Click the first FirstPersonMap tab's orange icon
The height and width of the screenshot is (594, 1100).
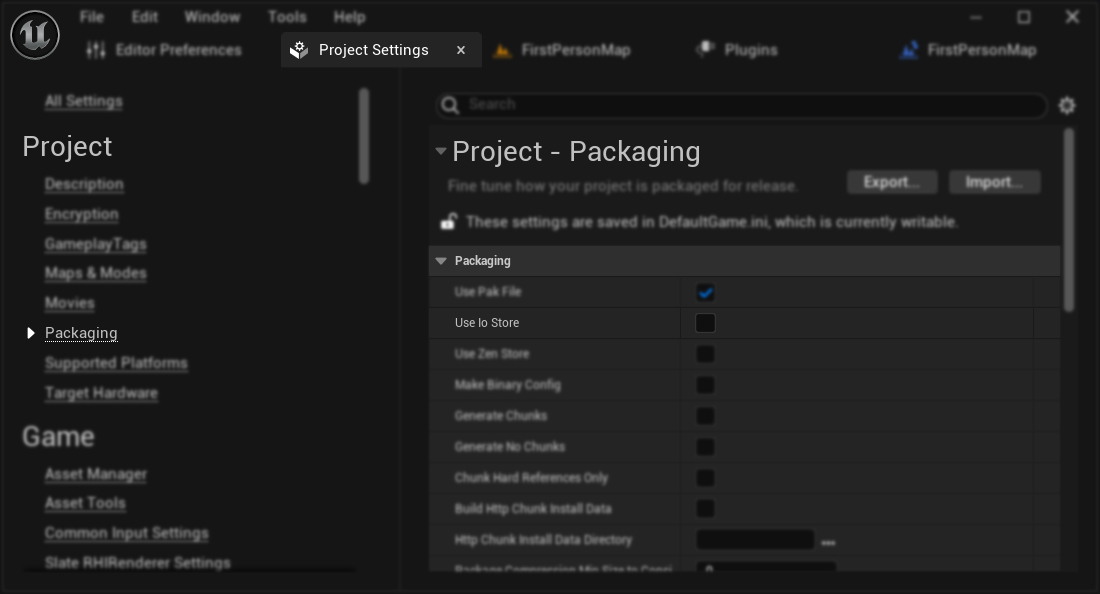coord(502,50)
